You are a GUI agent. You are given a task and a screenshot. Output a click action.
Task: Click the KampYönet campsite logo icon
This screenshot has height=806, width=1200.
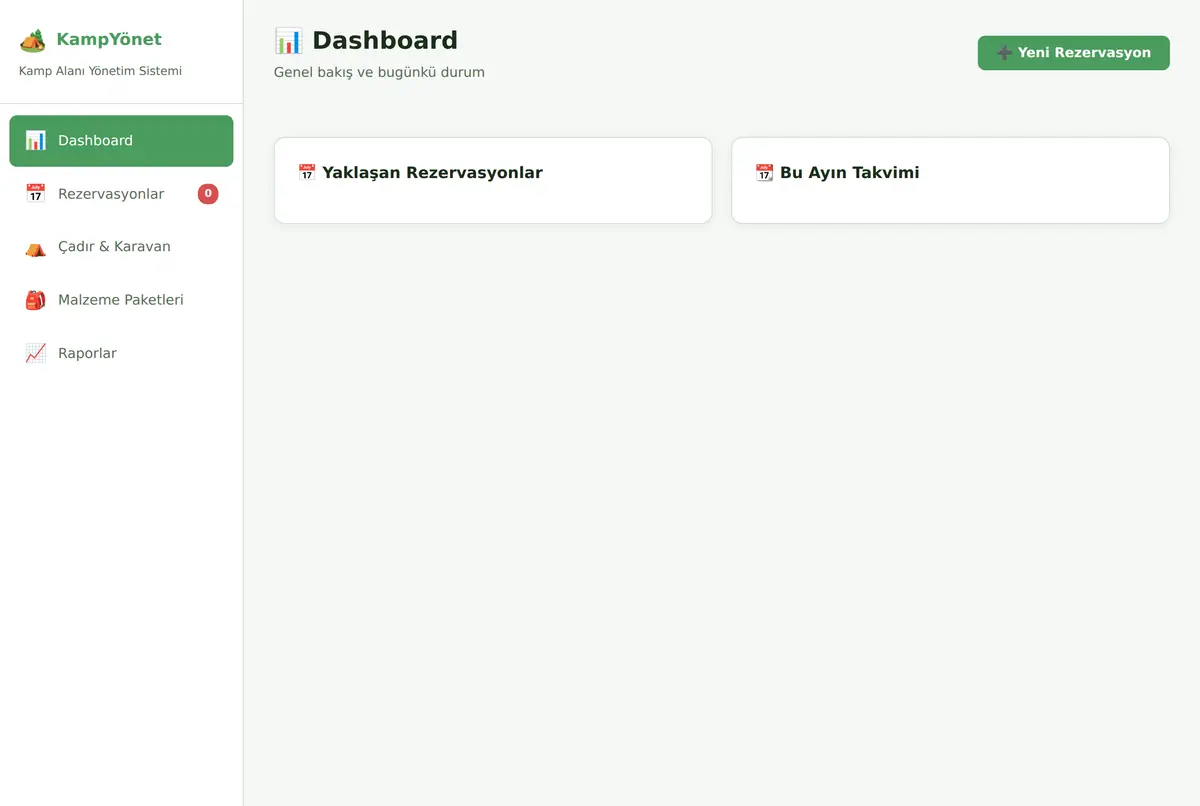click(32, 40)
